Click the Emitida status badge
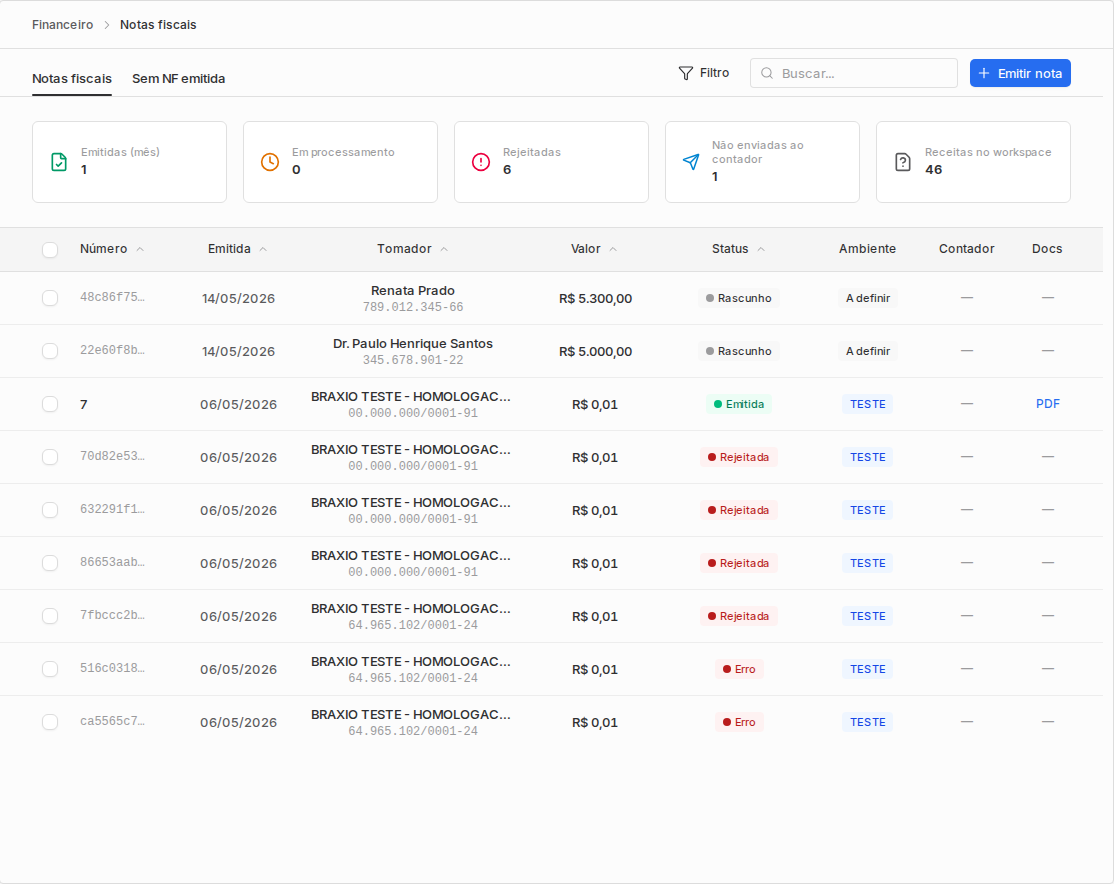 738,404
